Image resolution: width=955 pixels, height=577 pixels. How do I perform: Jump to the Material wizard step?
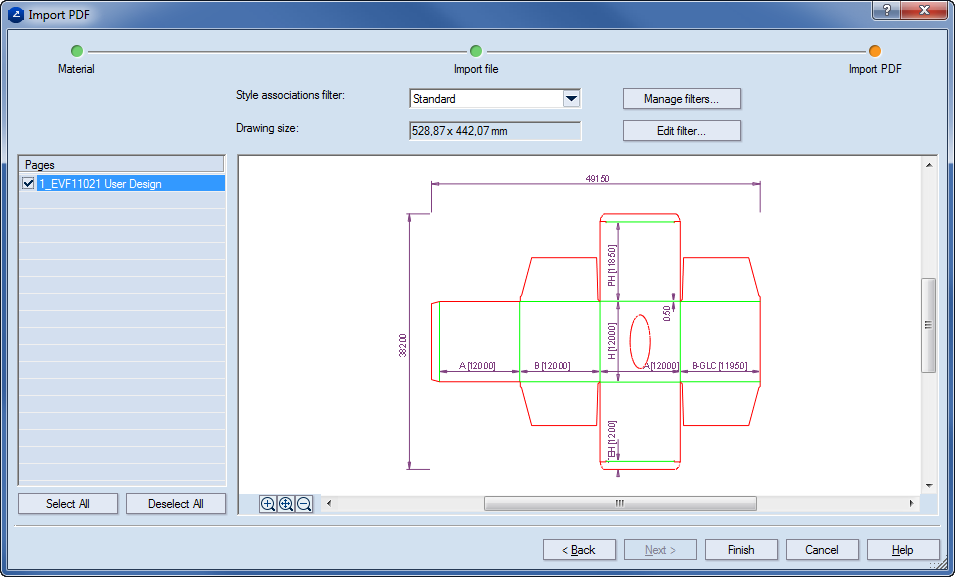coord(77,51)
